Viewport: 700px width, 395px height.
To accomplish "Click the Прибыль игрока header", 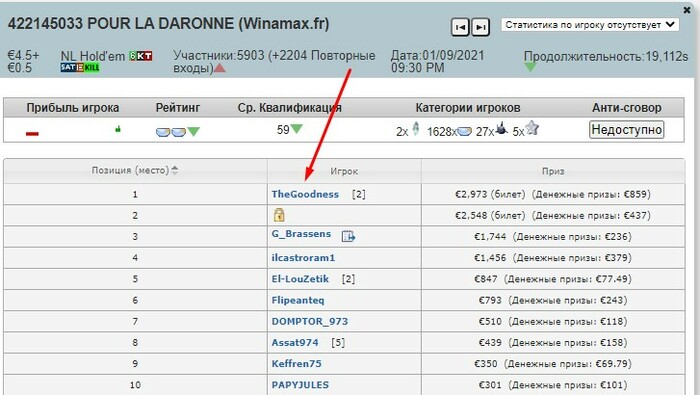I will [73, 108].
